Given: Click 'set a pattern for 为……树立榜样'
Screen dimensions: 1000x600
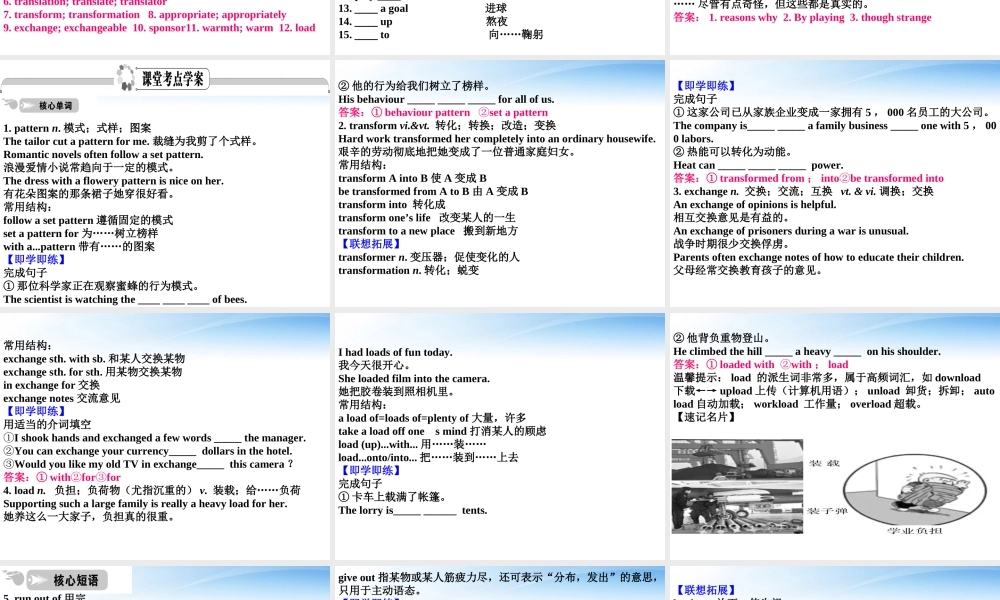Looking at the screenshot, I should click(80, 233).
